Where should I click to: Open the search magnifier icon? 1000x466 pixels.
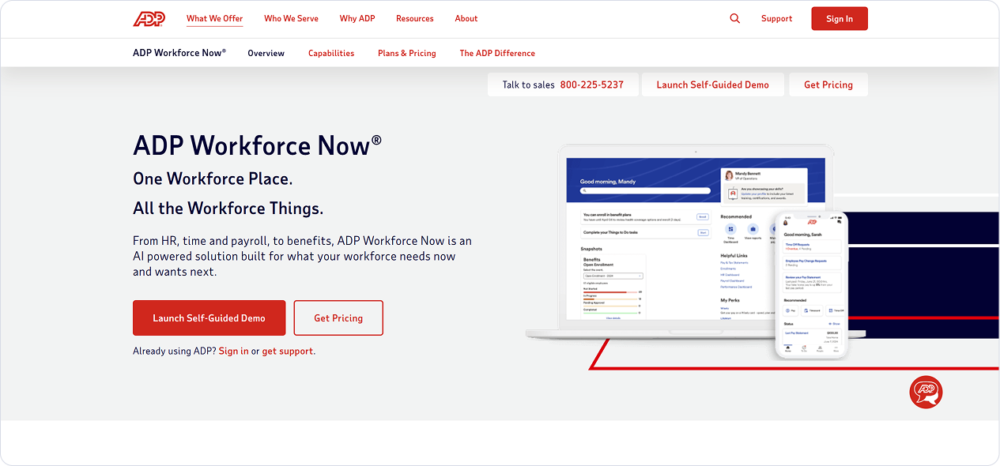735,18
